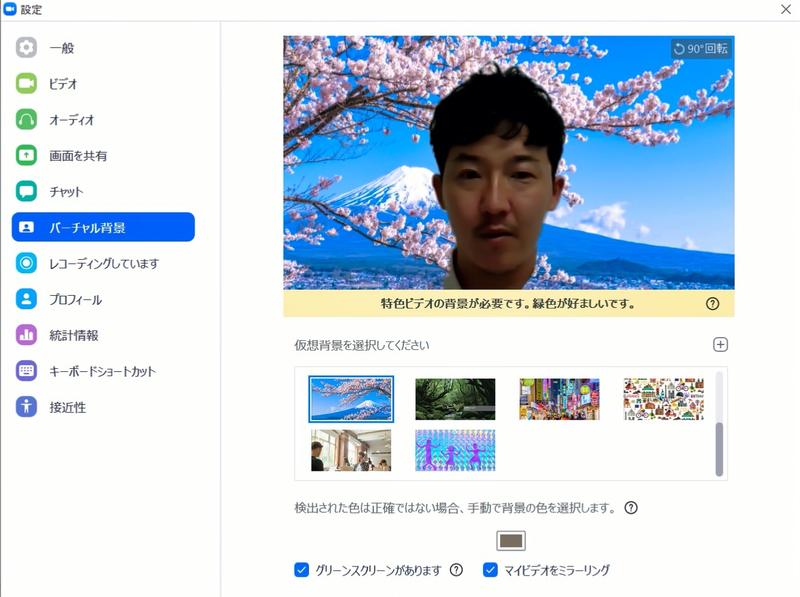Screen dimensions: 800x597
Task: Open Recording (レコーディングしています) icon
Action: click(27, 264)
